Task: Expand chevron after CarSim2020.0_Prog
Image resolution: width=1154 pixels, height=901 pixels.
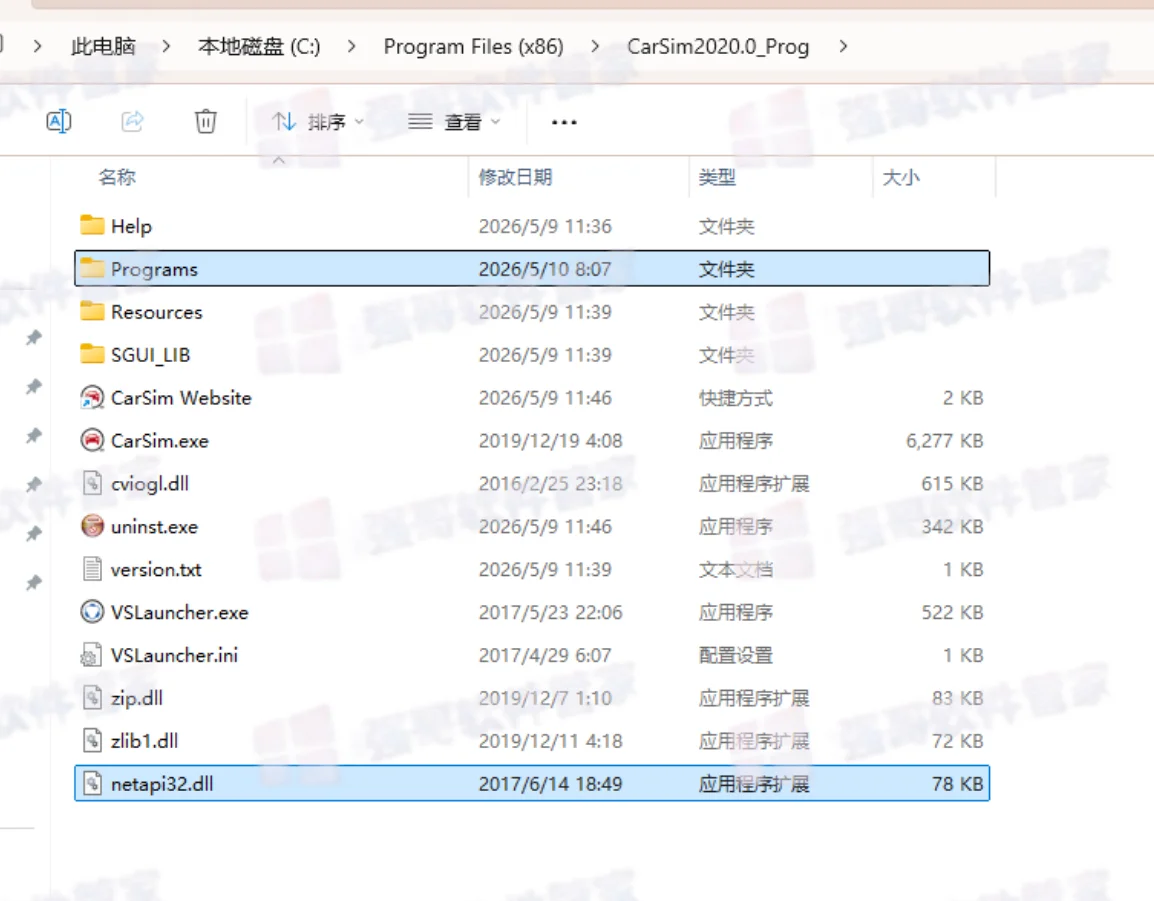Action: click(843, 46)
